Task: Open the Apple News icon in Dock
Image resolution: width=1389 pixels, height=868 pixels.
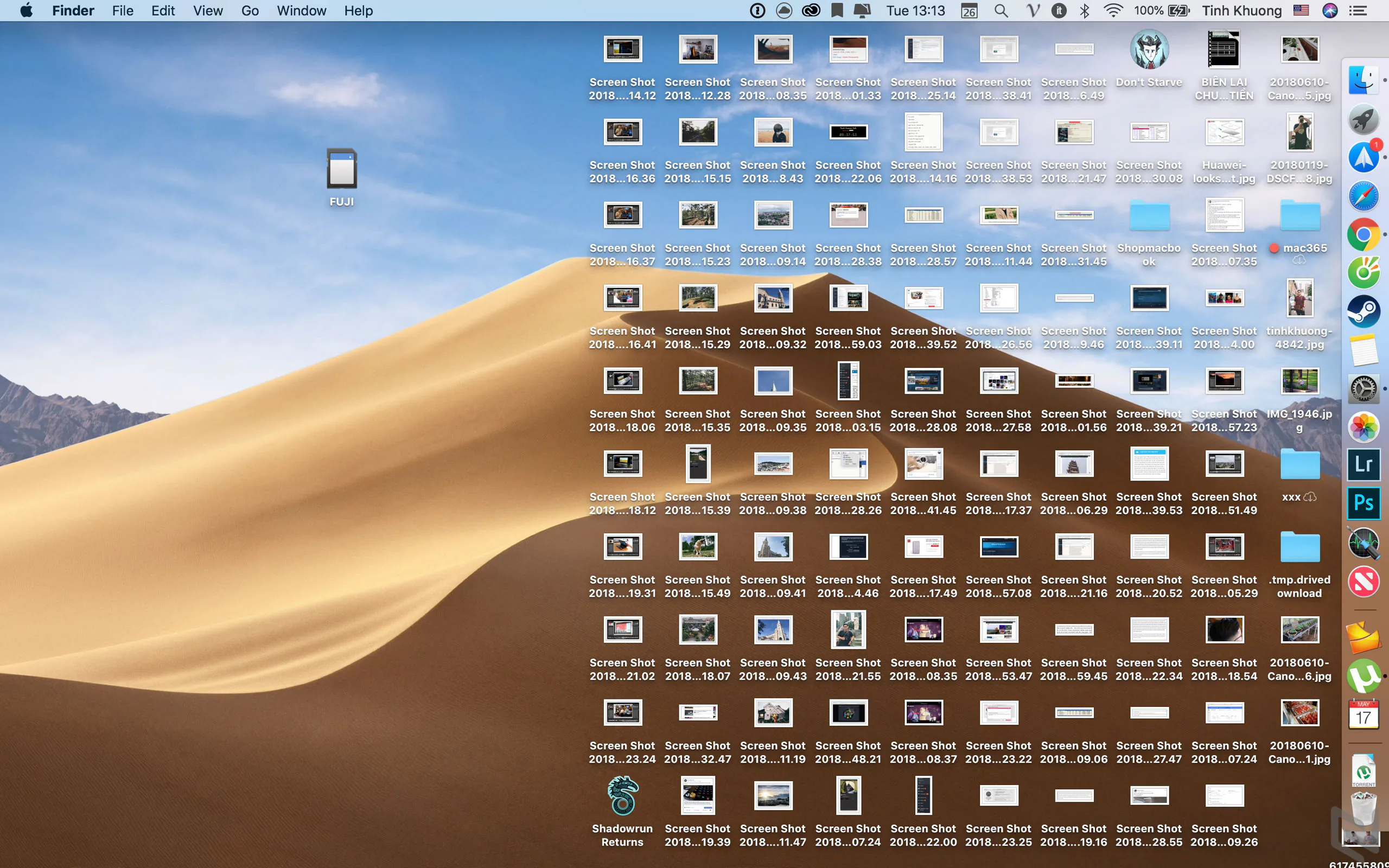Action: tap(1363, 581)
